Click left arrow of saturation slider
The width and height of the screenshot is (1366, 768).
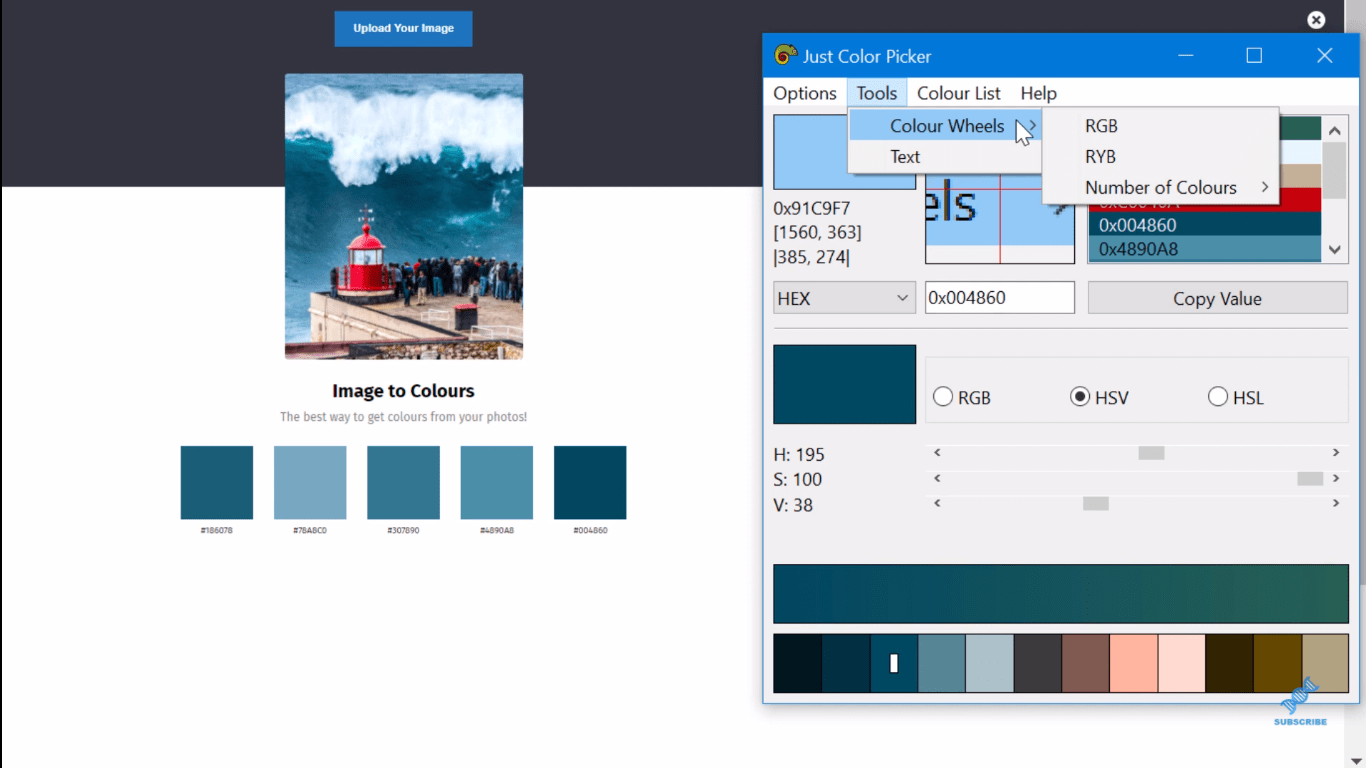(937, 479)
